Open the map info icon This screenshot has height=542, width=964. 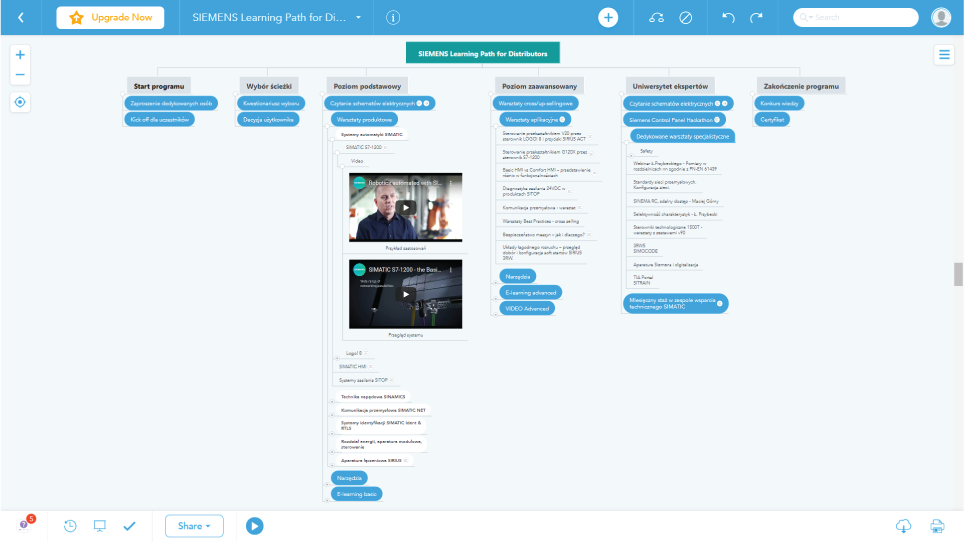(x=393, y=17)
